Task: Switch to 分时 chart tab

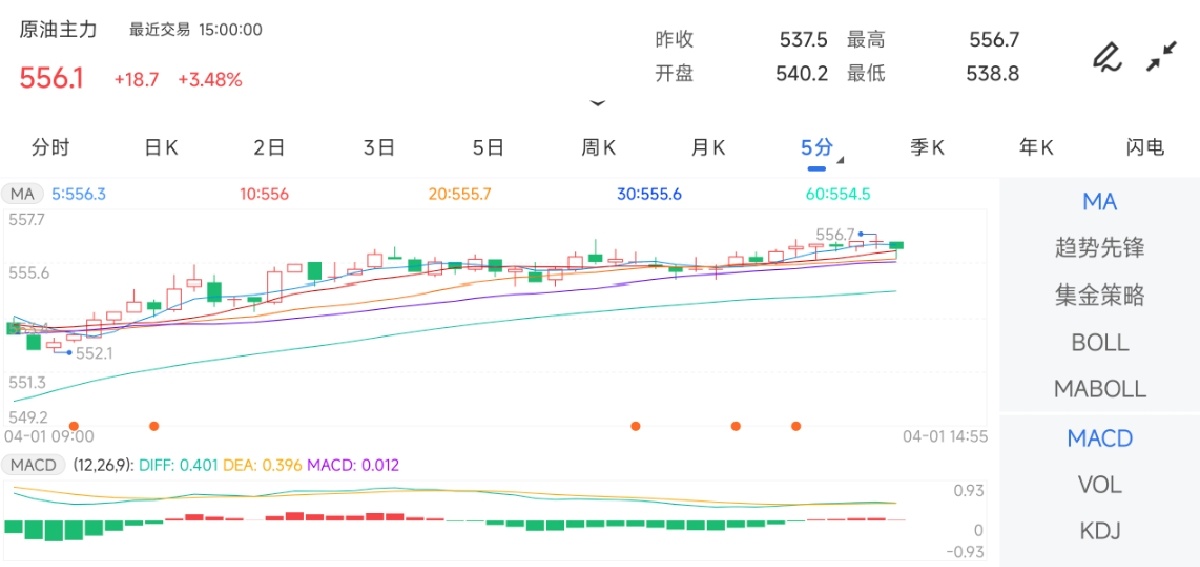Action: pyautogui.click(x=50, y=148)
